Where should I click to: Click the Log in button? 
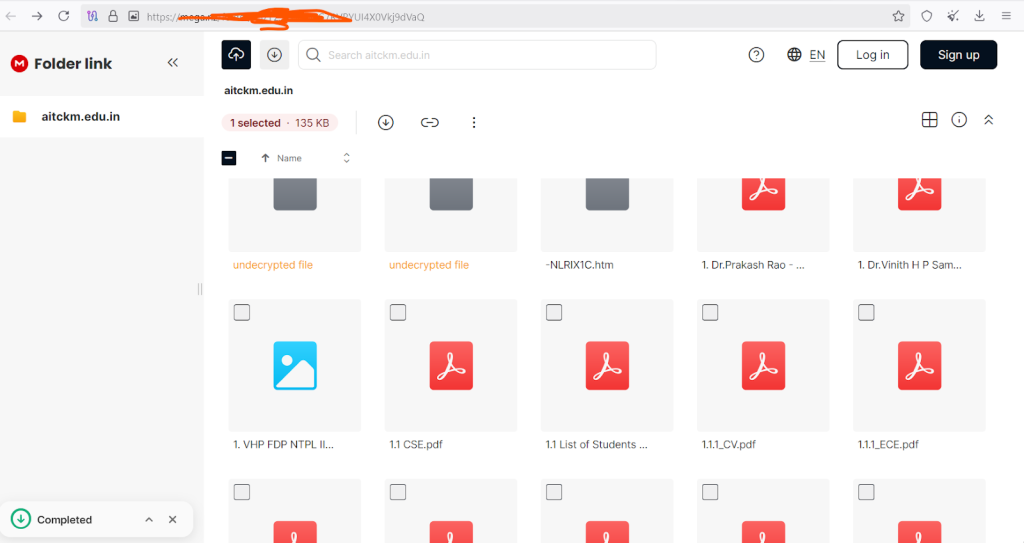click(872, 55)
